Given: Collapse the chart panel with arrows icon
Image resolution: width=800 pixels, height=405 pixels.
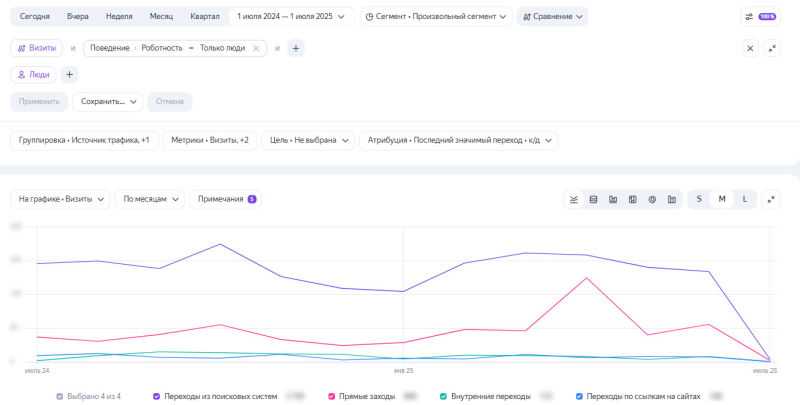Looking at the screenshot, I should coord(771,199).
